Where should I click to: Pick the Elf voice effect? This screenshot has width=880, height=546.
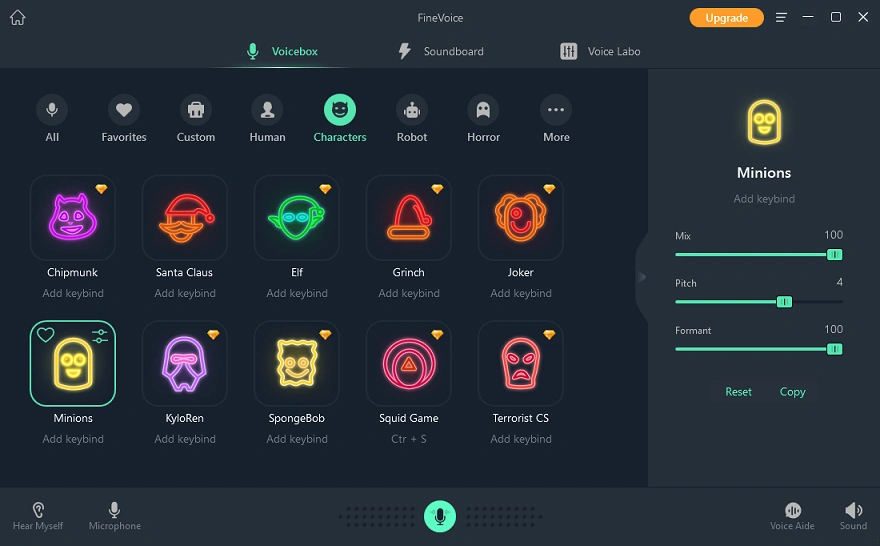(297, 218)
